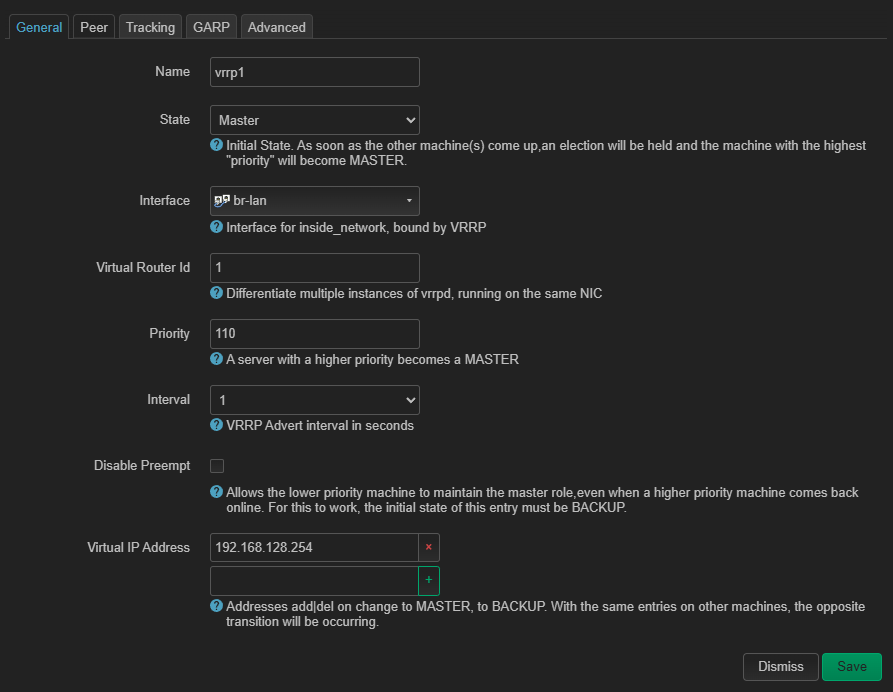The image size is (893, 692).
Task: Click the help icon under Priority field
Action: click(x=216, y=359)
